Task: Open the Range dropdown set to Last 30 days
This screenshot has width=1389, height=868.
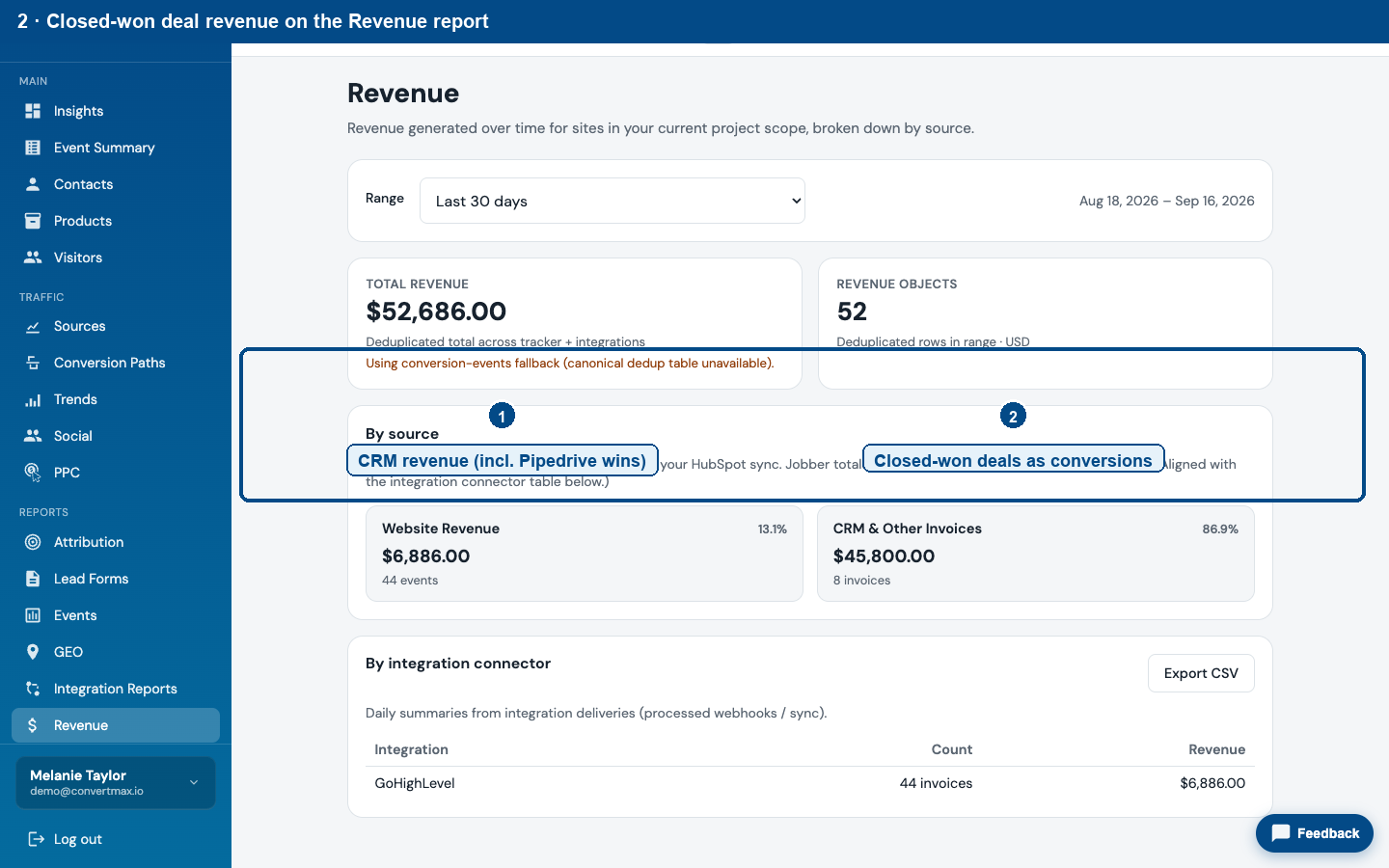Action: 613,201
